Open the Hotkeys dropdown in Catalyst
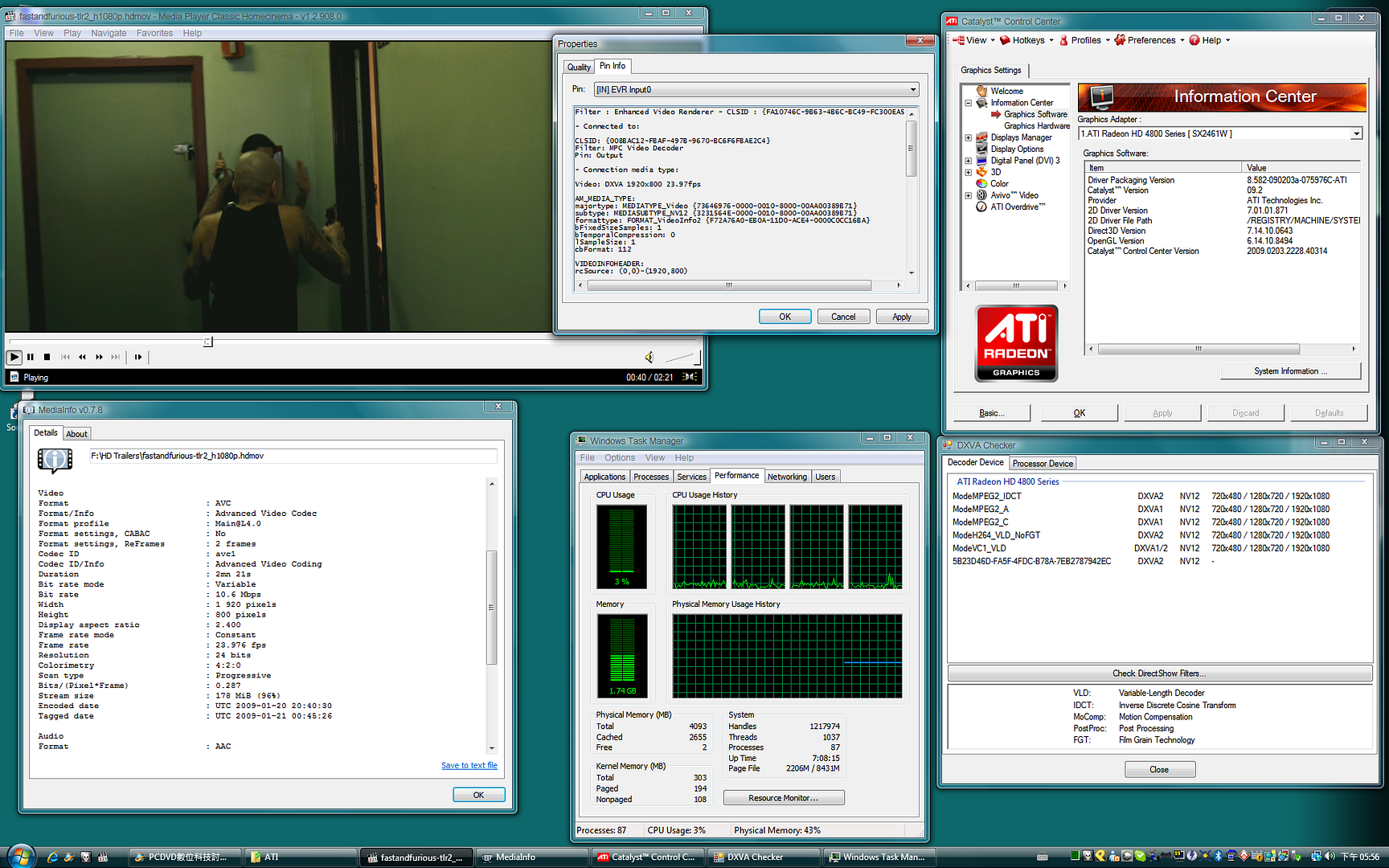Image resolution: width=1389 pixels, height=868 pixels. 1026,40
